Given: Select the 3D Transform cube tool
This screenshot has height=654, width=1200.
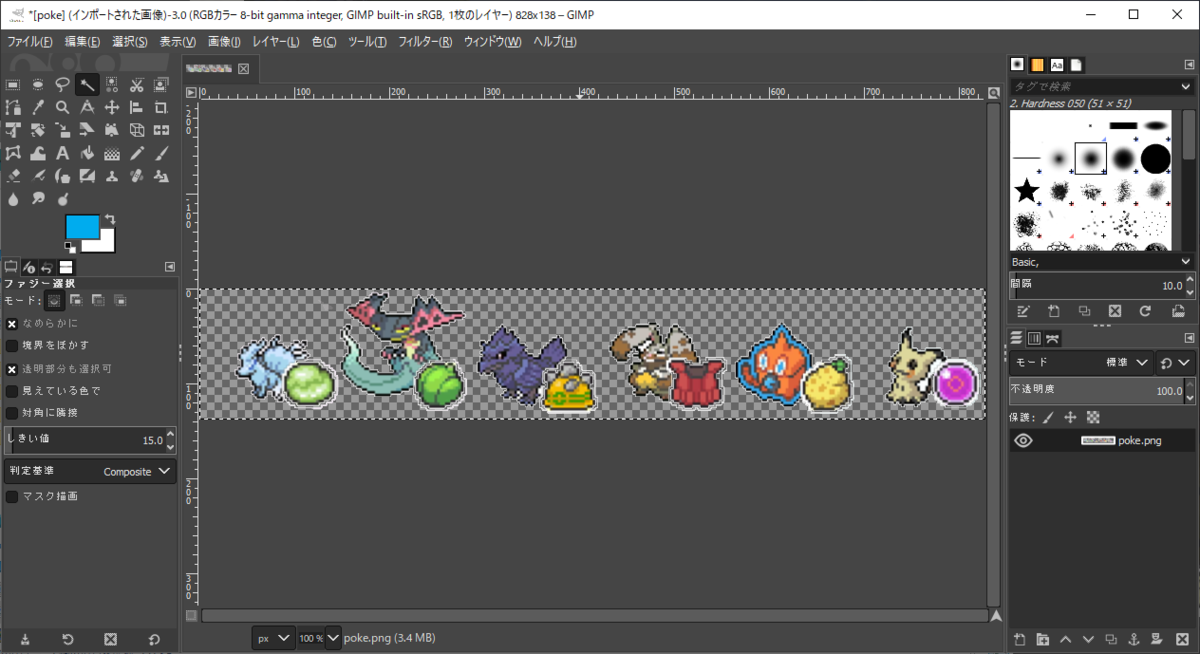Looking at the screenshot, I should (x=137, y=131).
